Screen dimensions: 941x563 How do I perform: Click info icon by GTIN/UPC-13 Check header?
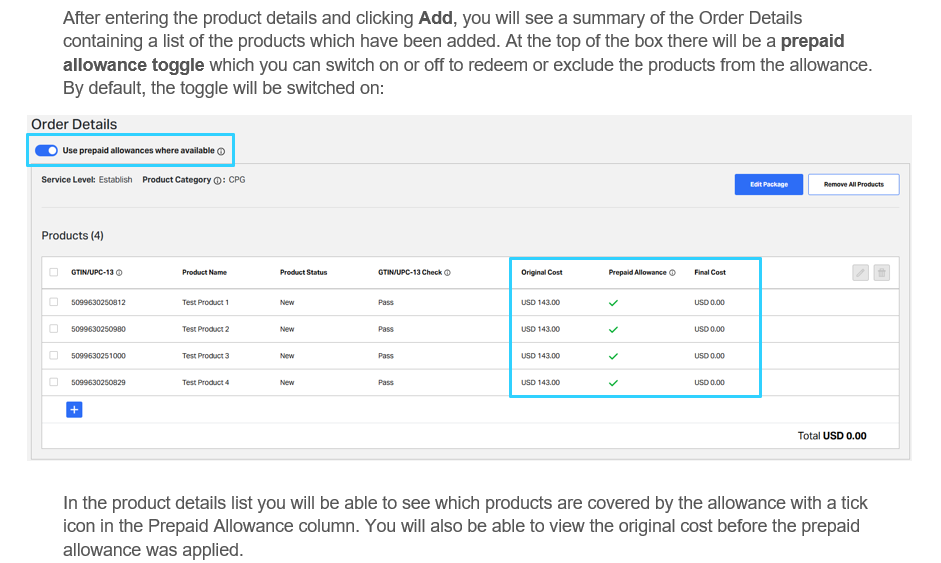pyautogui.click(x=447, y=273)
